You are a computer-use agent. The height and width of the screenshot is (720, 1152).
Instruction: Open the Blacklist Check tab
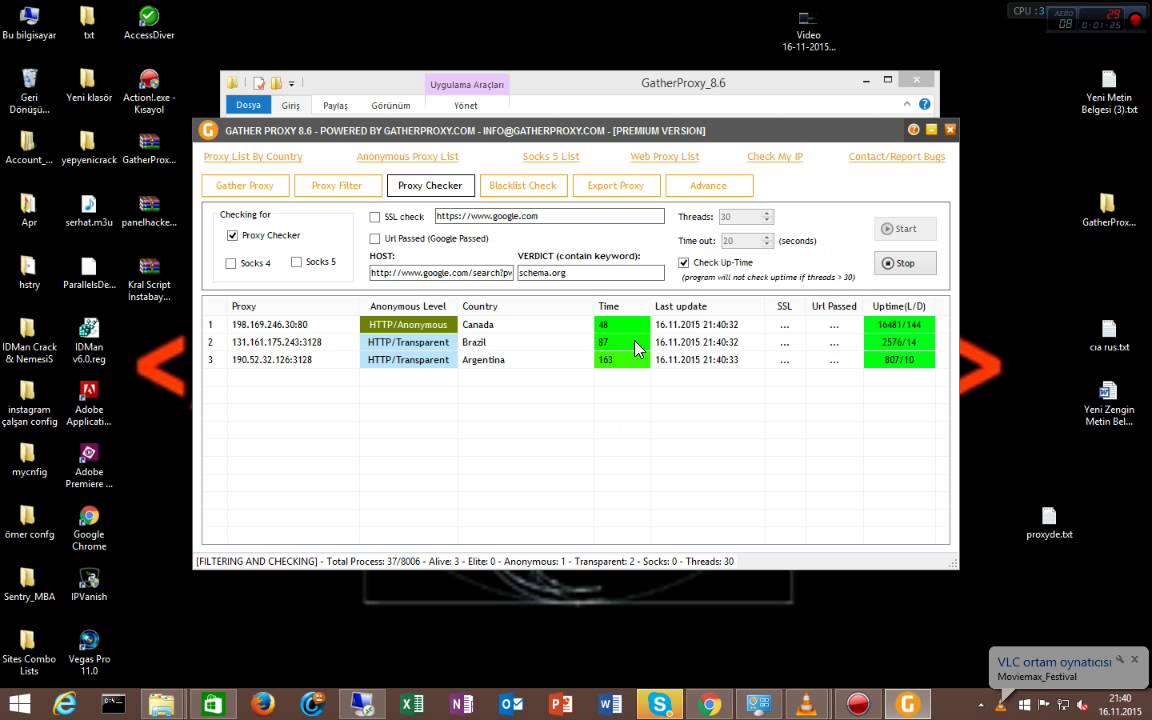click(x=523, y=185)
